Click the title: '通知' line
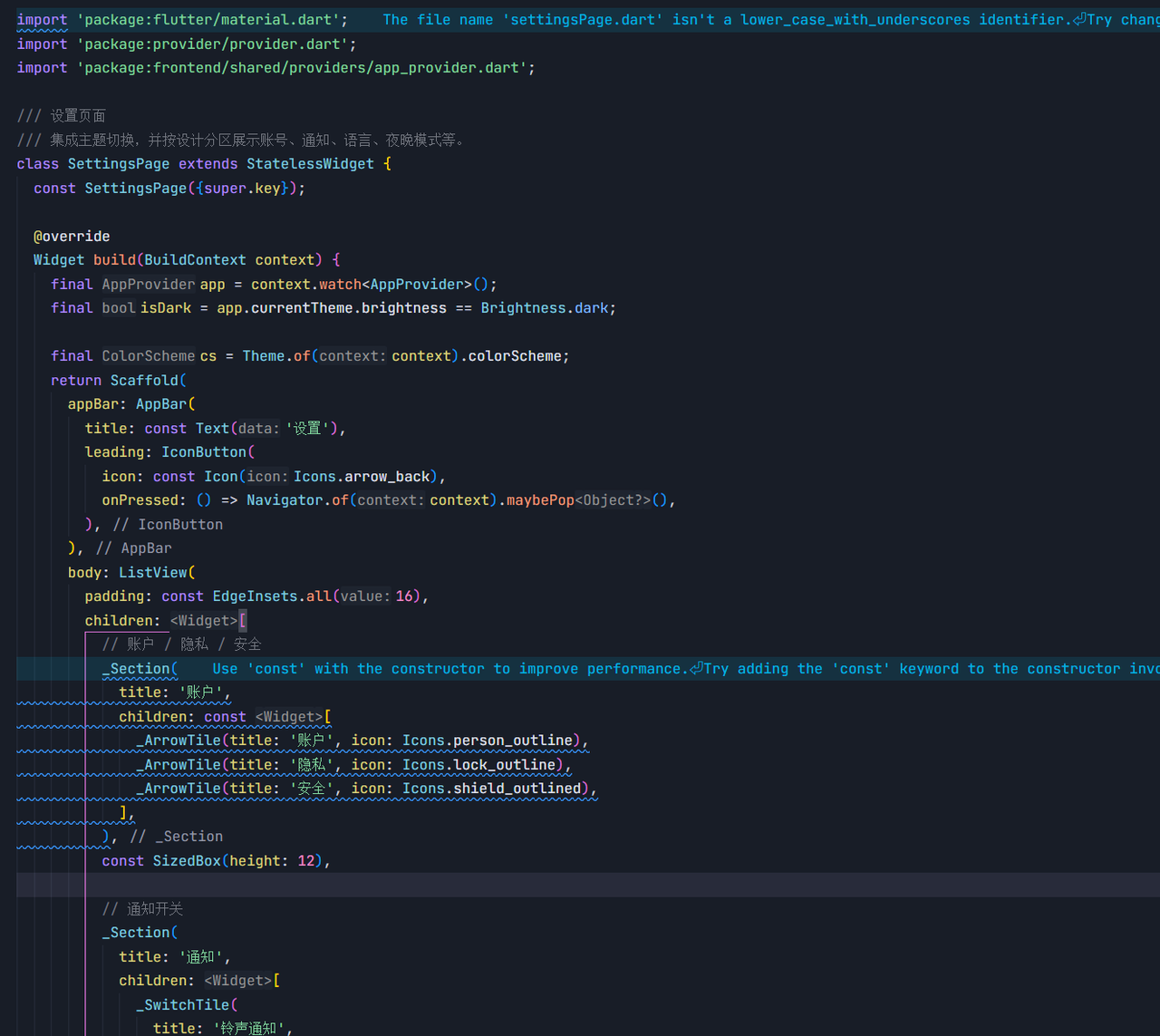The width and height of the screenshot is (1160, 1036). (175, 957)
